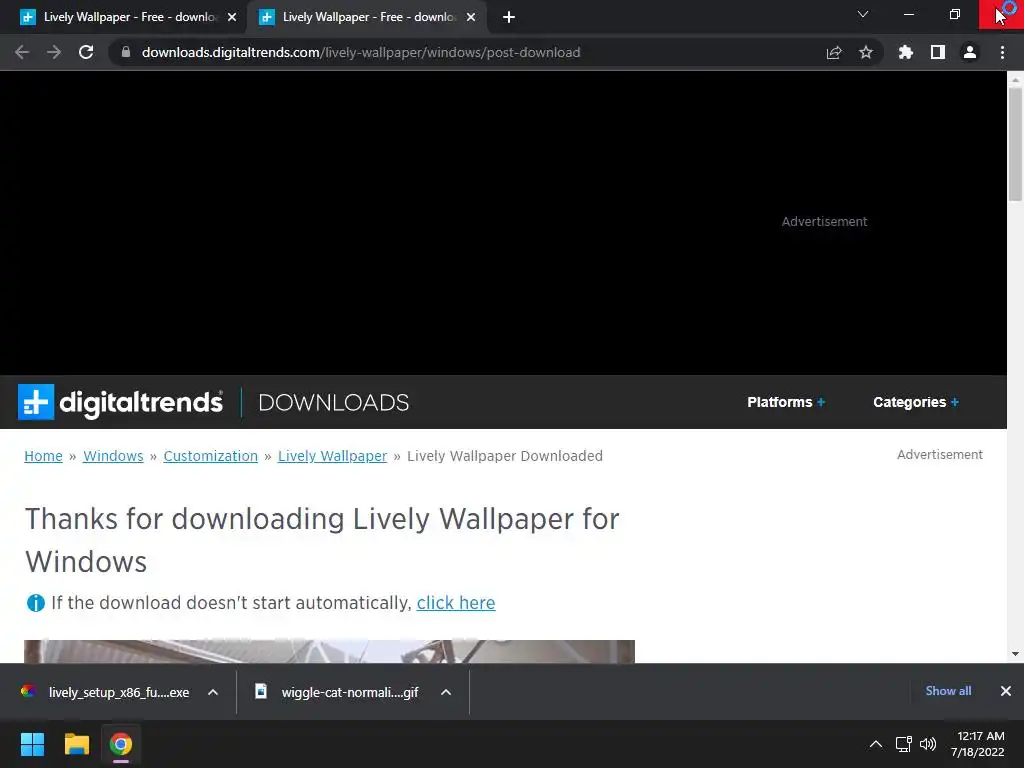The height and width of the screenshot is (768, 1024).
Task: Click the browser forward arrow
Action: coord(54,52)
